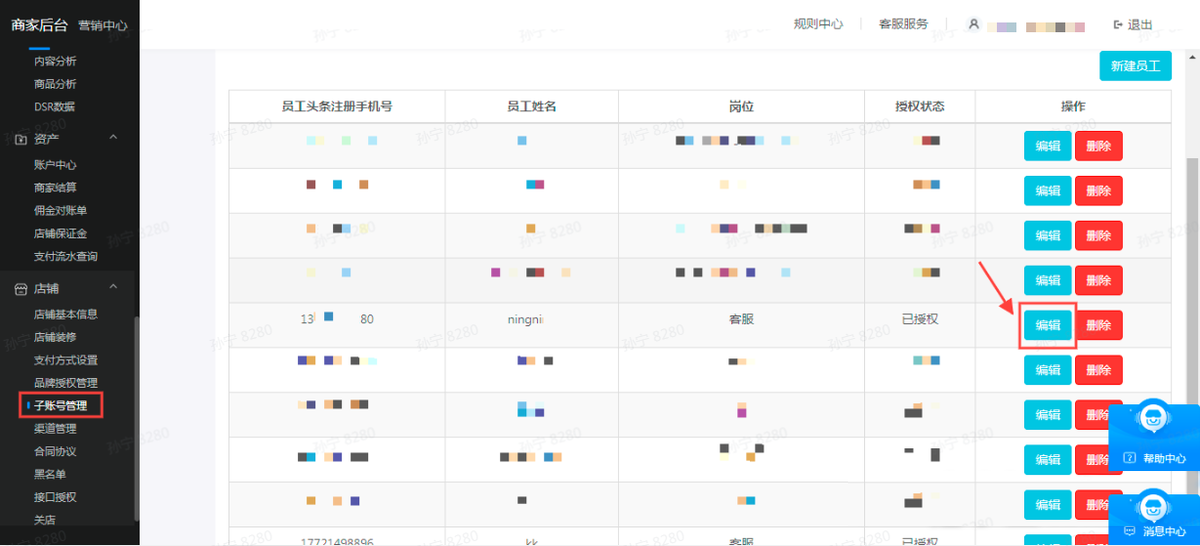The width and height of the screenshot is (1200, 546).
Task: Select 子账号管理 in sidebar
Action: click(60, 406)
